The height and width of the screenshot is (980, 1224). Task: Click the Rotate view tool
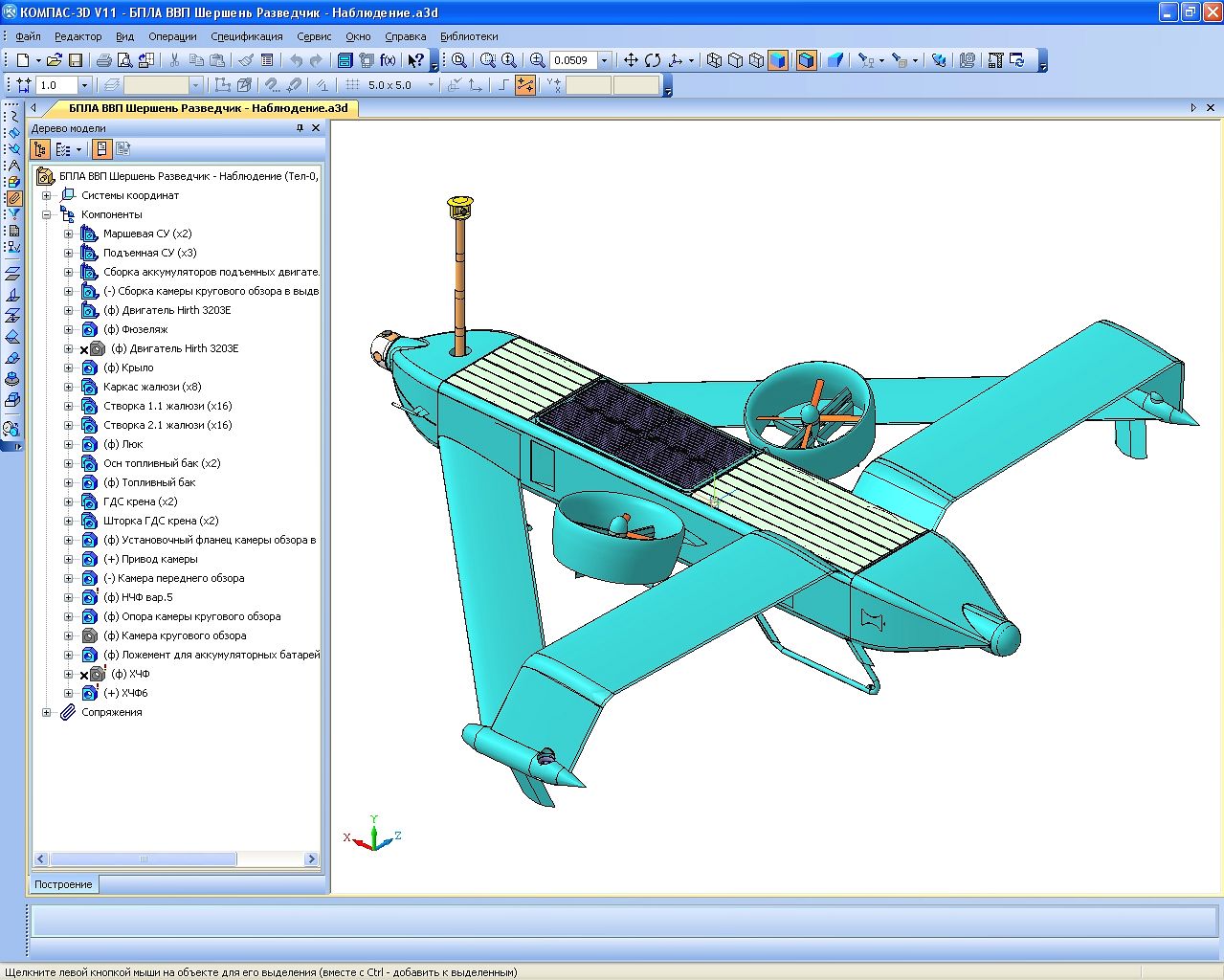[x=653, y=60]
